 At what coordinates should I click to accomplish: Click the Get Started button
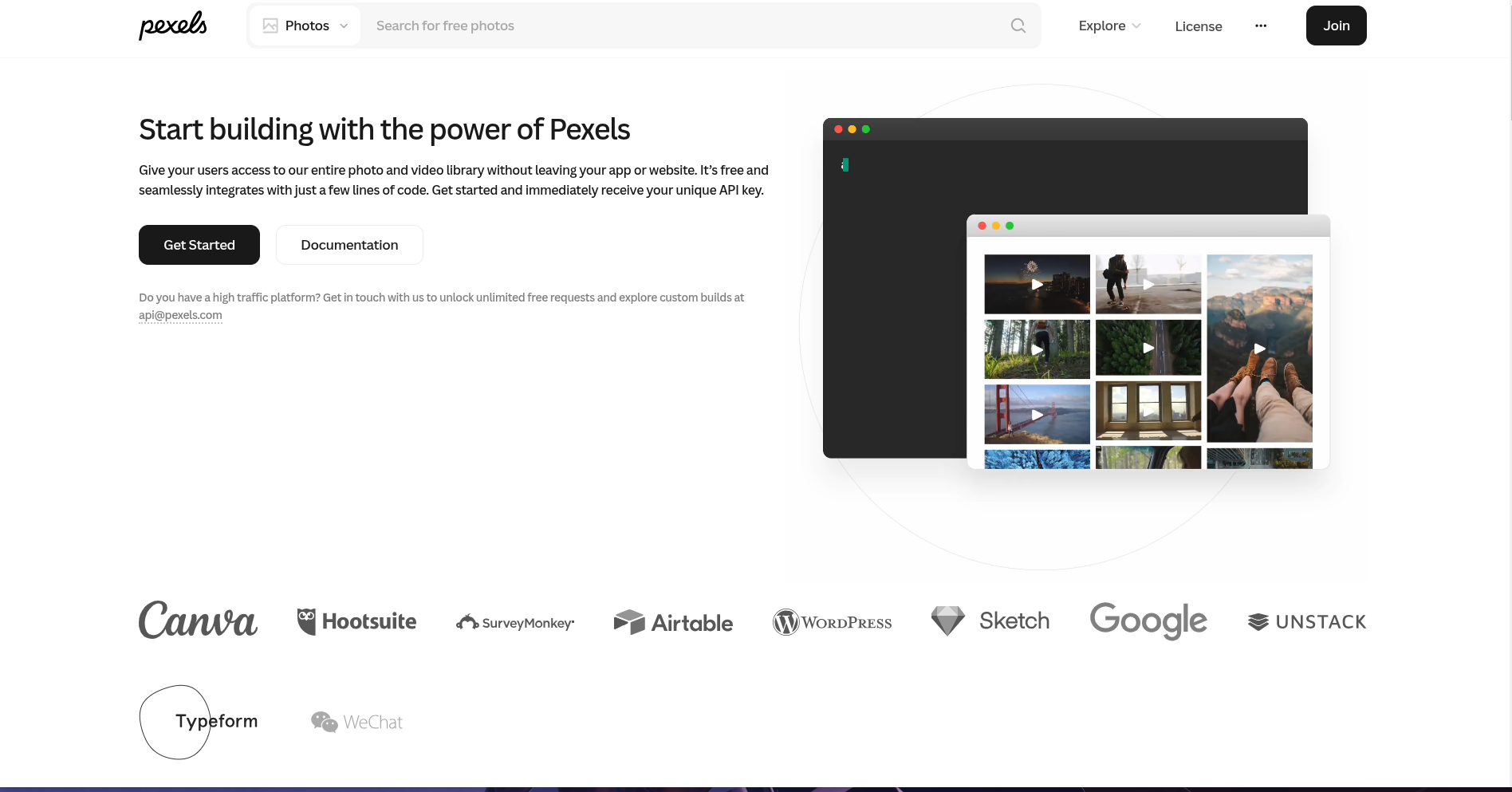coord(199,245)
